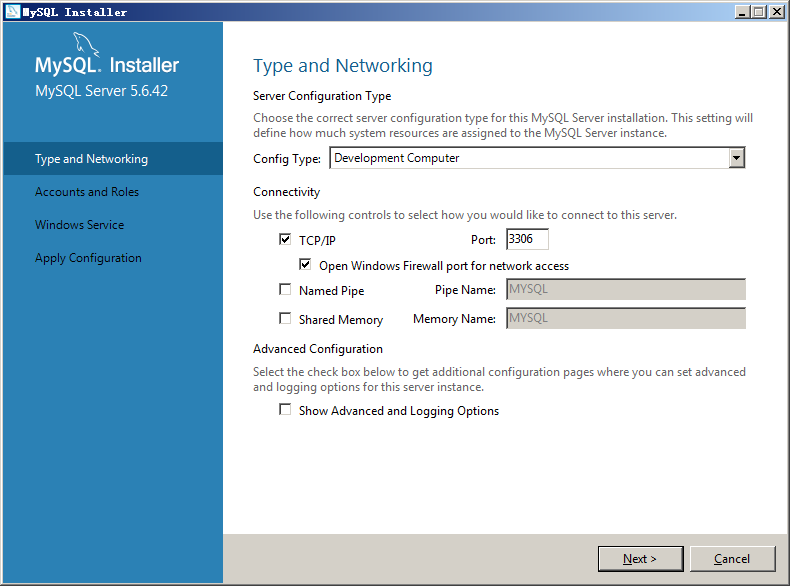Screen dimensions: 790x586
Task: Go to the Type and Networking step
Action: [x=113, y=159]
